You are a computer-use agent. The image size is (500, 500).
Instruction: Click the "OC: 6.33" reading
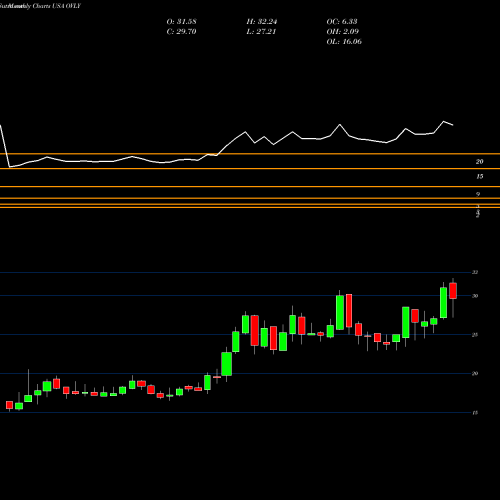342,22
